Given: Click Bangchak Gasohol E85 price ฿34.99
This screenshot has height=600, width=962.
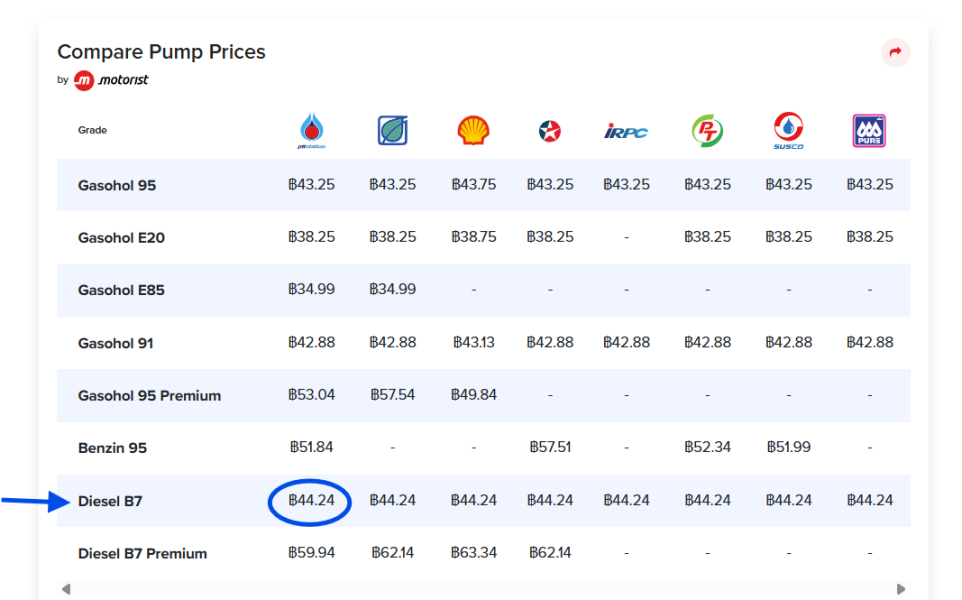Looking at the screenshot, I should [393, 289].
